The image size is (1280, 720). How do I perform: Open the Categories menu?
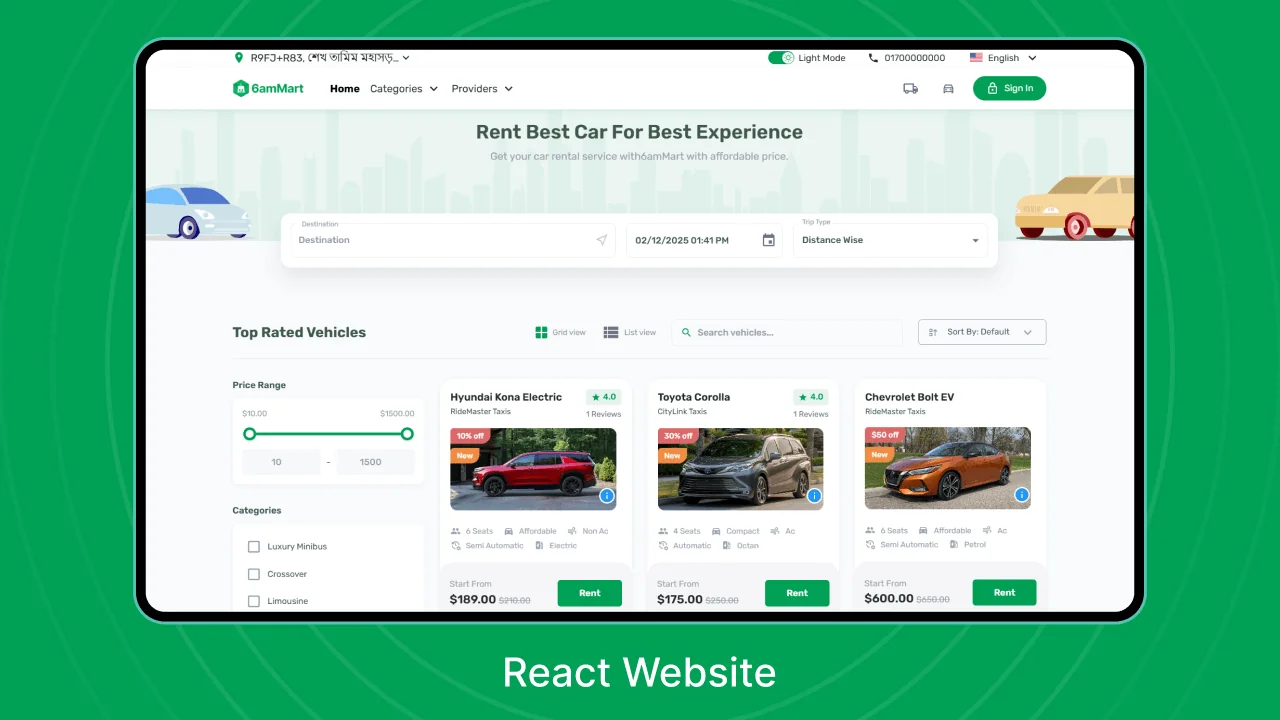[x=404, y=89]
